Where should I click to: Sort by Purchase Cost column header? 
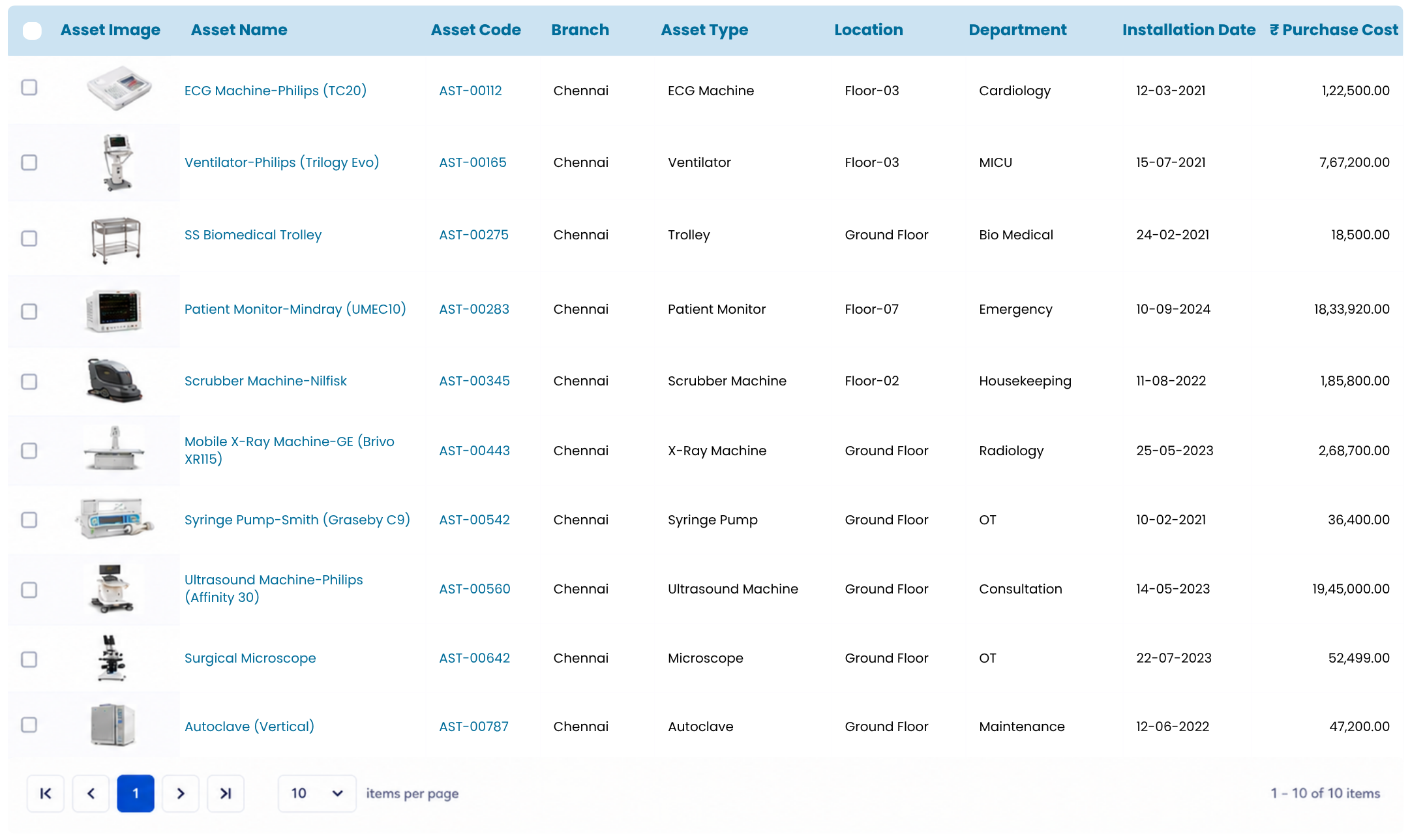(1334, 30)
